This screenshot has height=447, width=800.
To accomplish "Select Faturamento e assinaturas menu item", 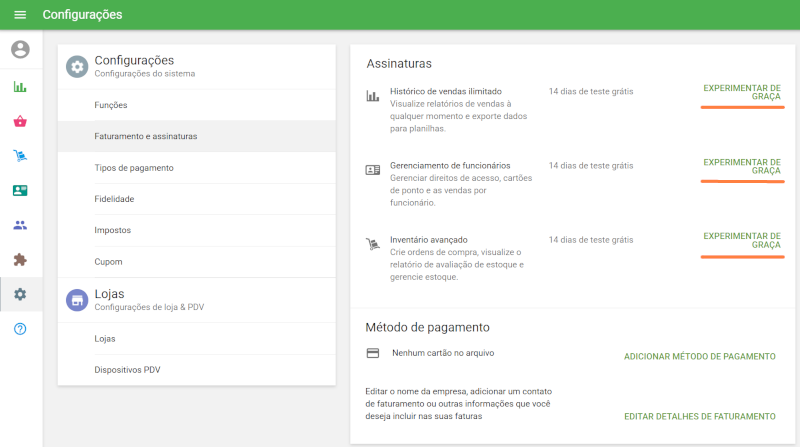I will tap(145, 136).
